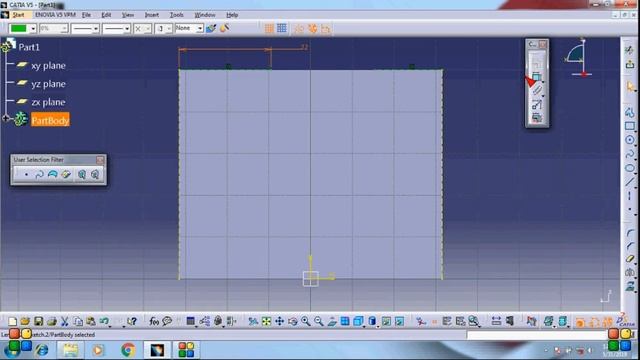Click the Painter graphic properties icon
This screenshot has height=360, width=640.
coord(211,28)
